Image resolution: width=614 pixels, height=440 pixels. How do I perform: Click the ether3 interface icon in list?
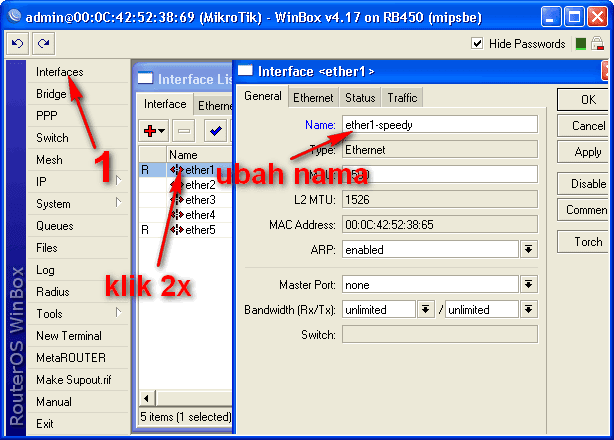[x=177, y=200]
